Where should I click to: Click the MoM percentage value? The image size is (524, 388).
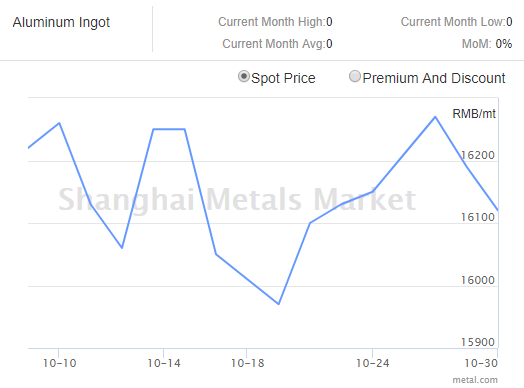504,44
